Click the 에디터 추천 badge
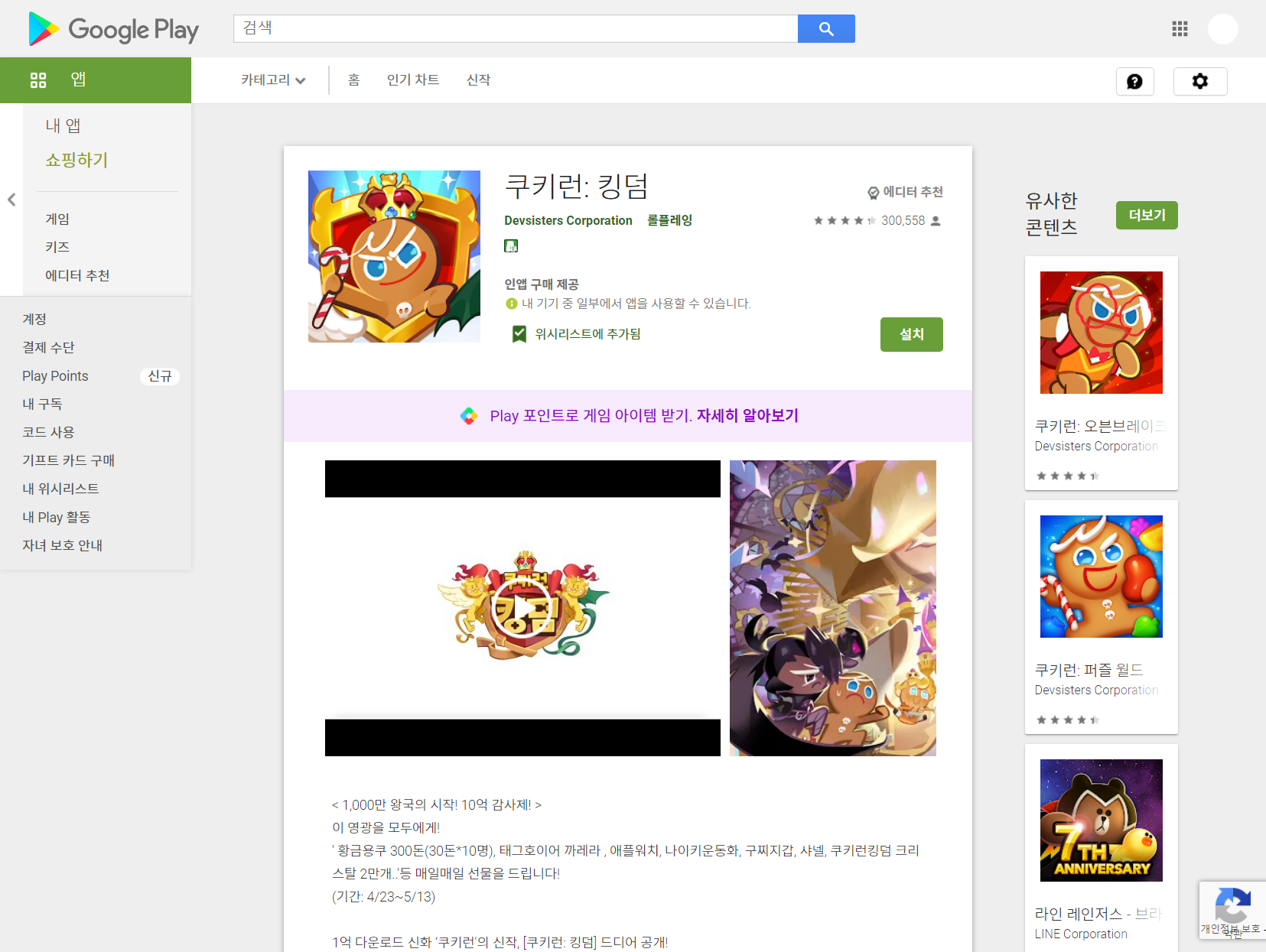This screenshot has height=952, width=1266. (x=905, y=192)
